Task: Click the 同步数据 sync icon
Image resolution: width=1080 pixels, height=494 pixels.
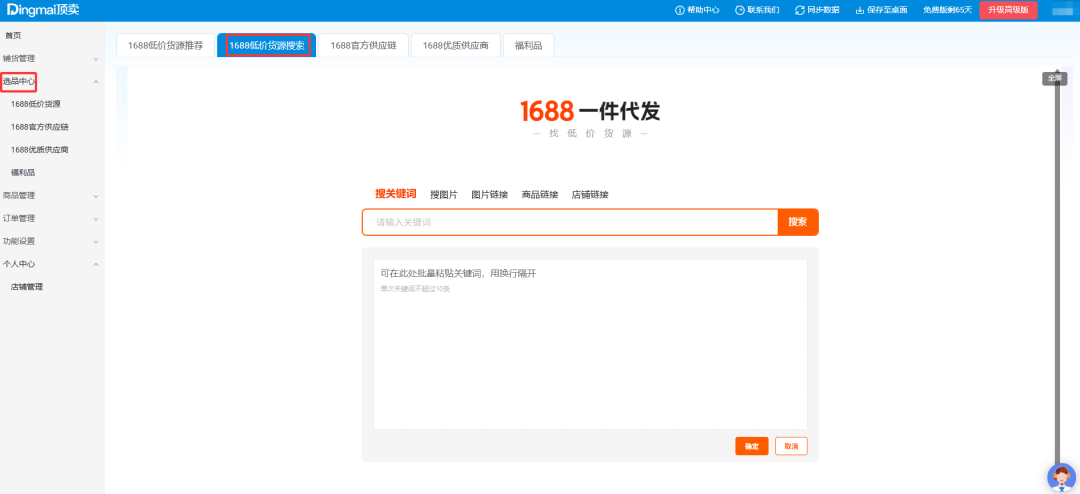Action: coord(800,10)
